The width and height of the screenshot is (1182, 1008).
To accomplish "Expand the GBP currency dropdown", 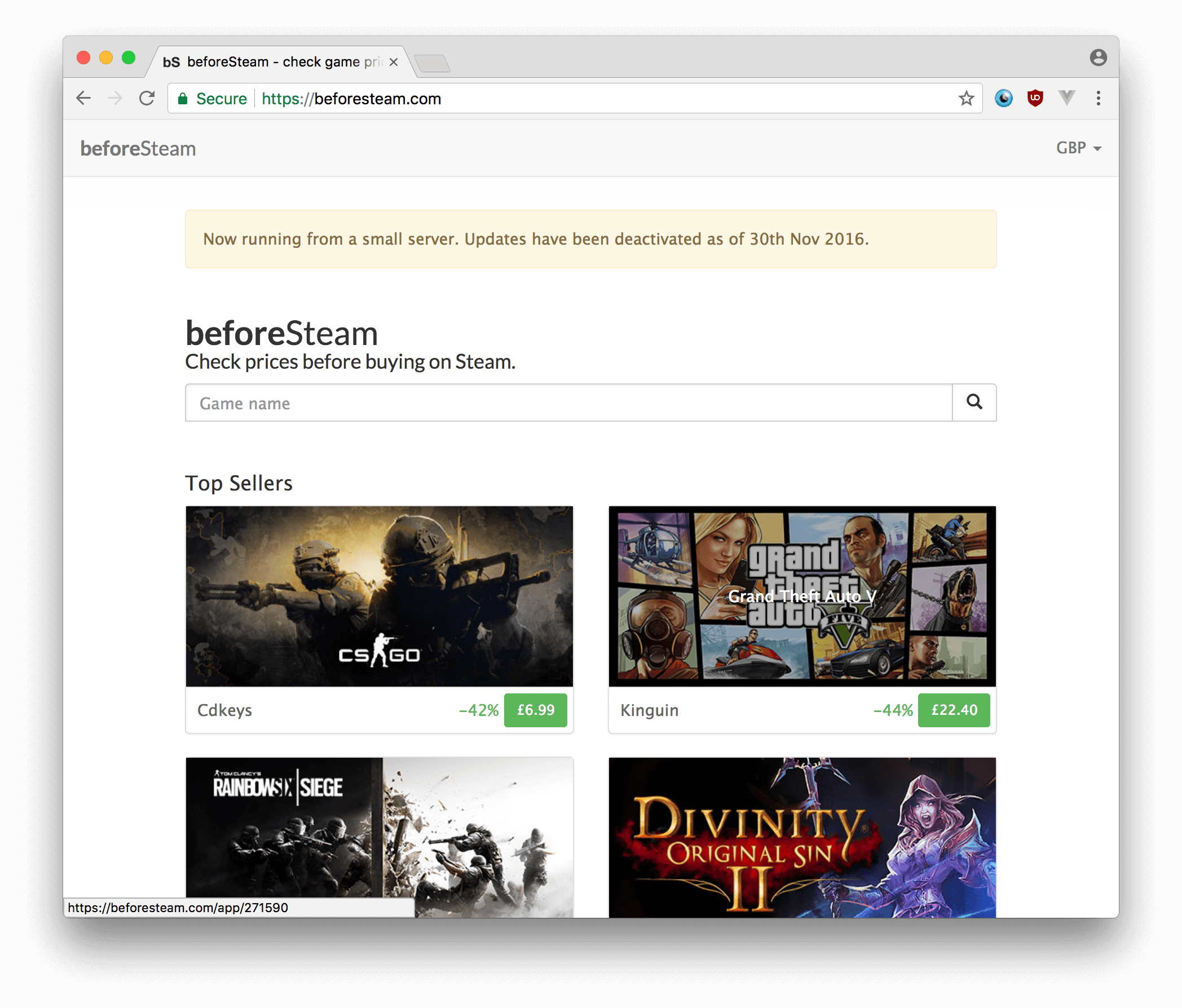I will (1078, 148).
